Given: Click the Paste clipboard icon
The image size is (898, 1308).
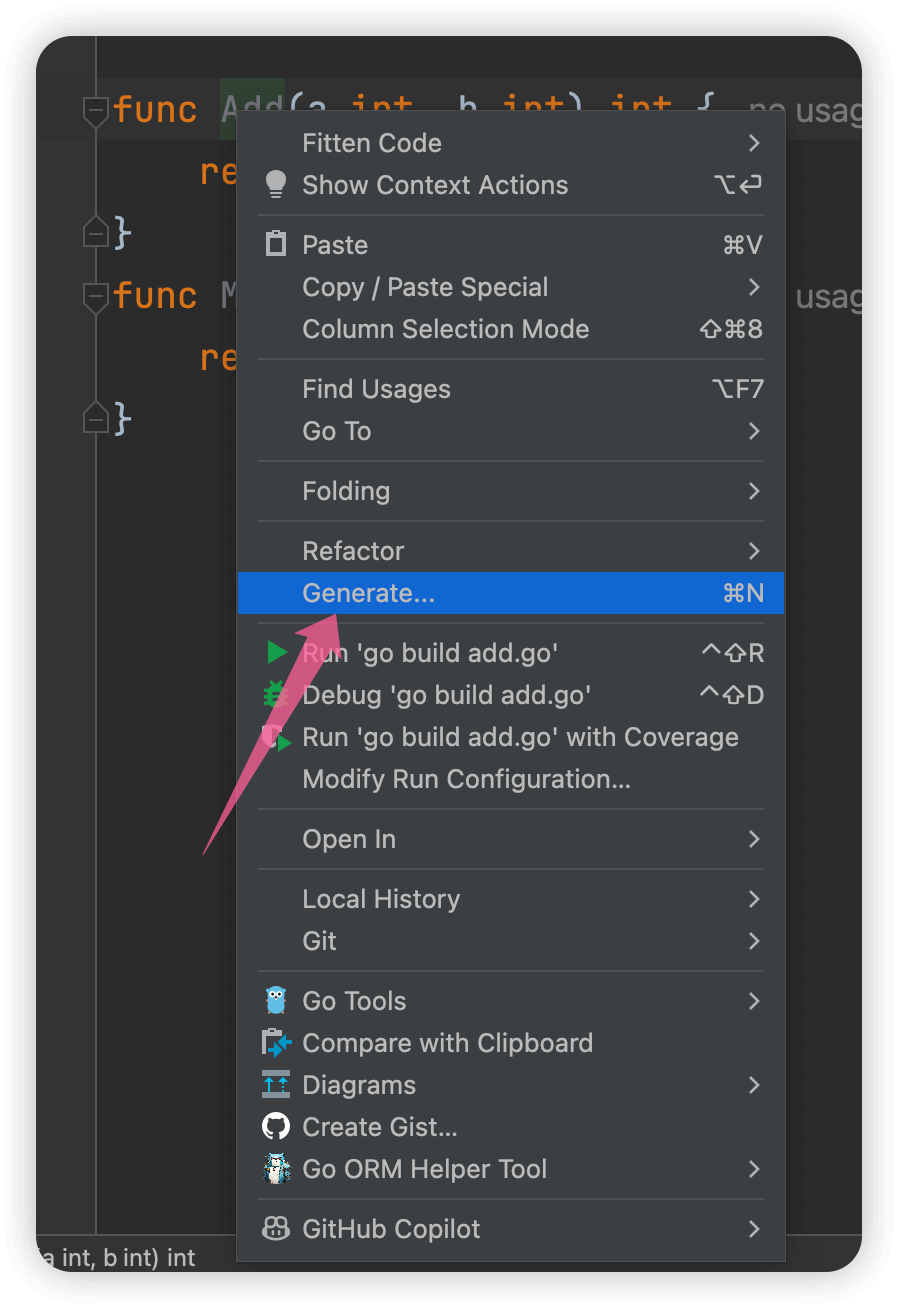Looking at the screenshot, I should pos(275,244).
